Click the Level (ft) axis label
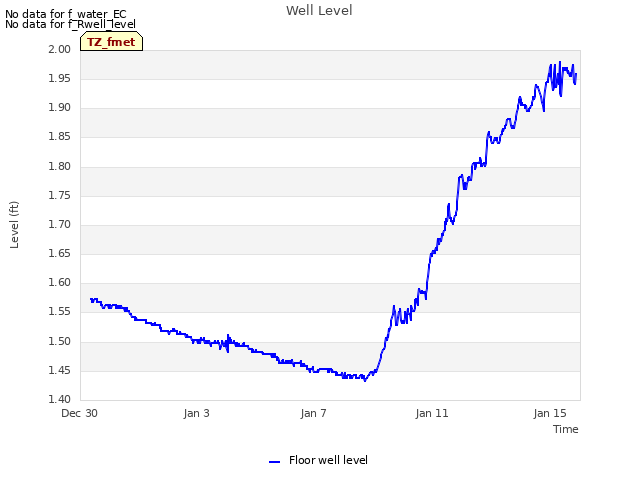Image resolution: width=640 pixels, height=480 pixels. 14,224
